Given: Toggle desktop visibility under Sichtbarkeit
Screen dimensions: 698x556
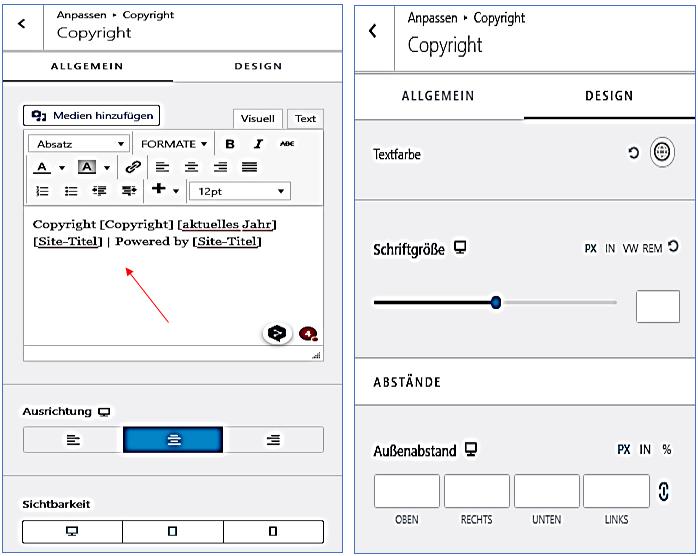Looking at the screenshot, I should pyautogui.click(x=72, y=532).
